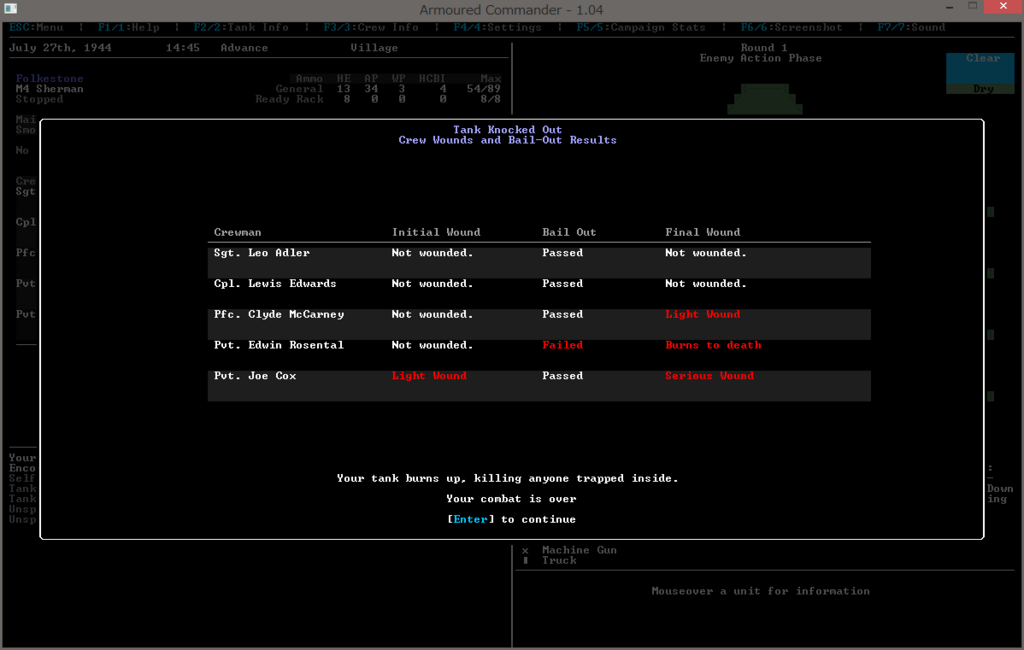1024x650 pixels.
Task: Click the 'Final Wound' column header
Action: [703, 233]
